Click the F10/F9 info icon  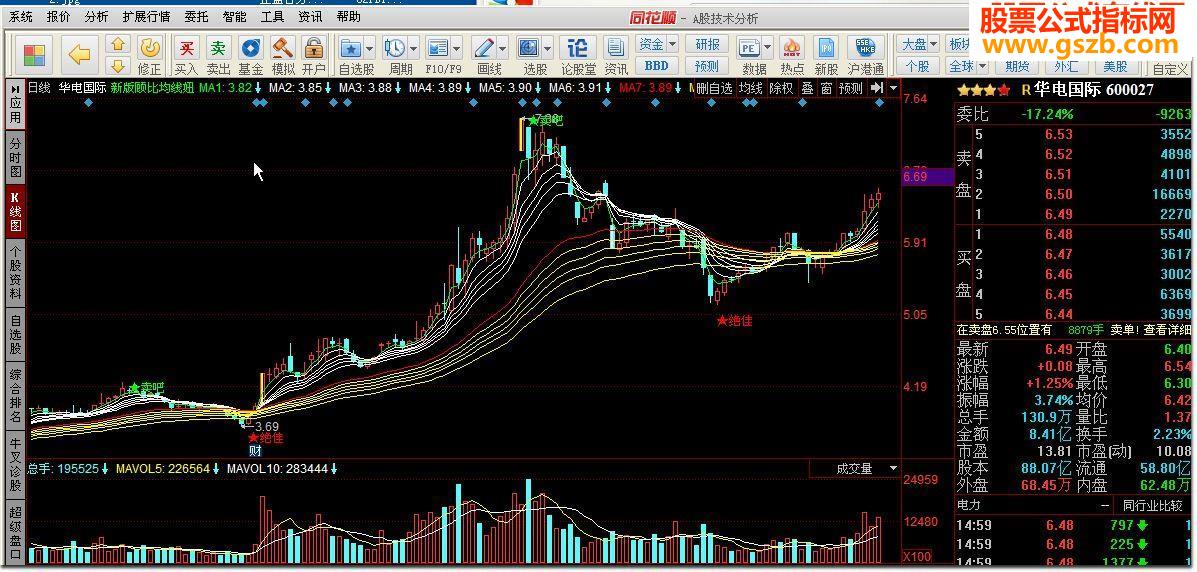438,48
